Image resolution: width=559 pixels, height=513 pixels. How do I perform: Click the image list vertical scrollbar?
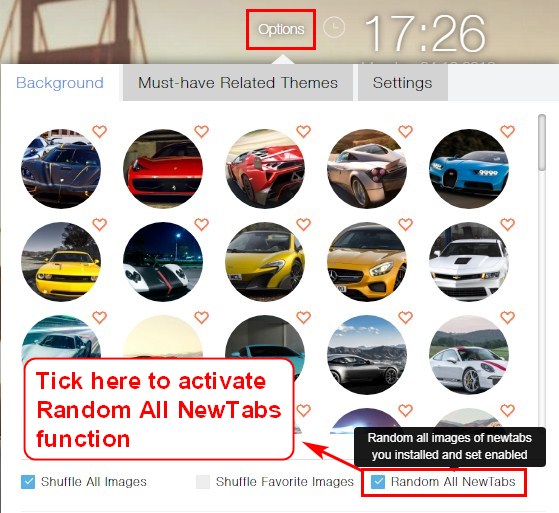[542, 143]
